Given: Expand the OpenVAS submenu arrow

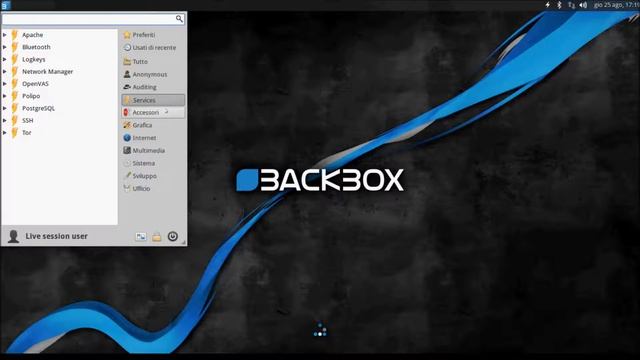Looking at the screenshot, I should pos(4,84).
